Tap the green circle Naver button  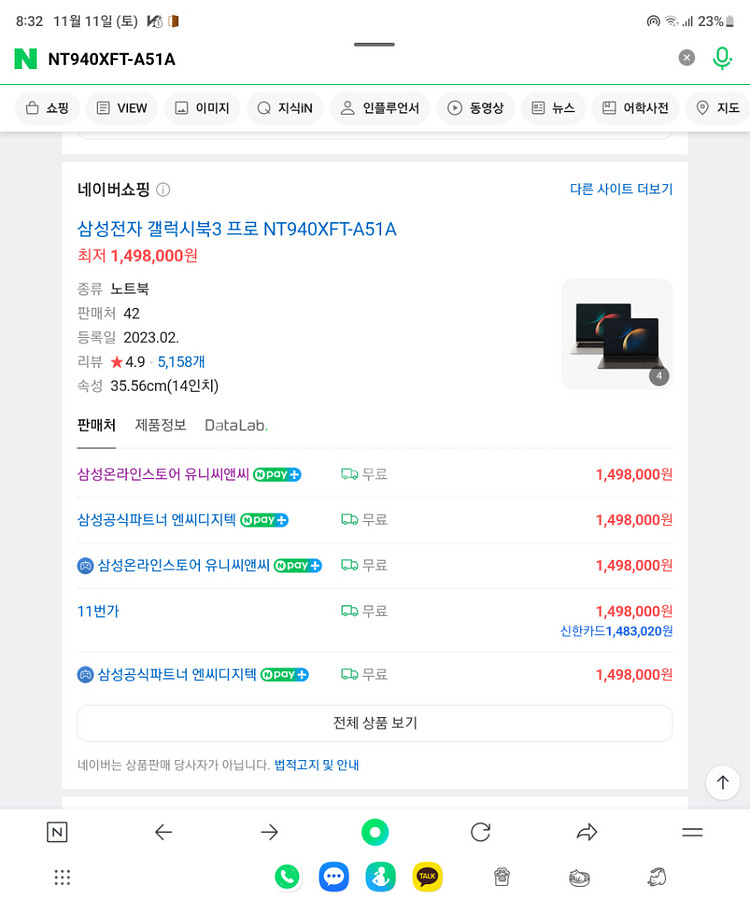[375, 832]
